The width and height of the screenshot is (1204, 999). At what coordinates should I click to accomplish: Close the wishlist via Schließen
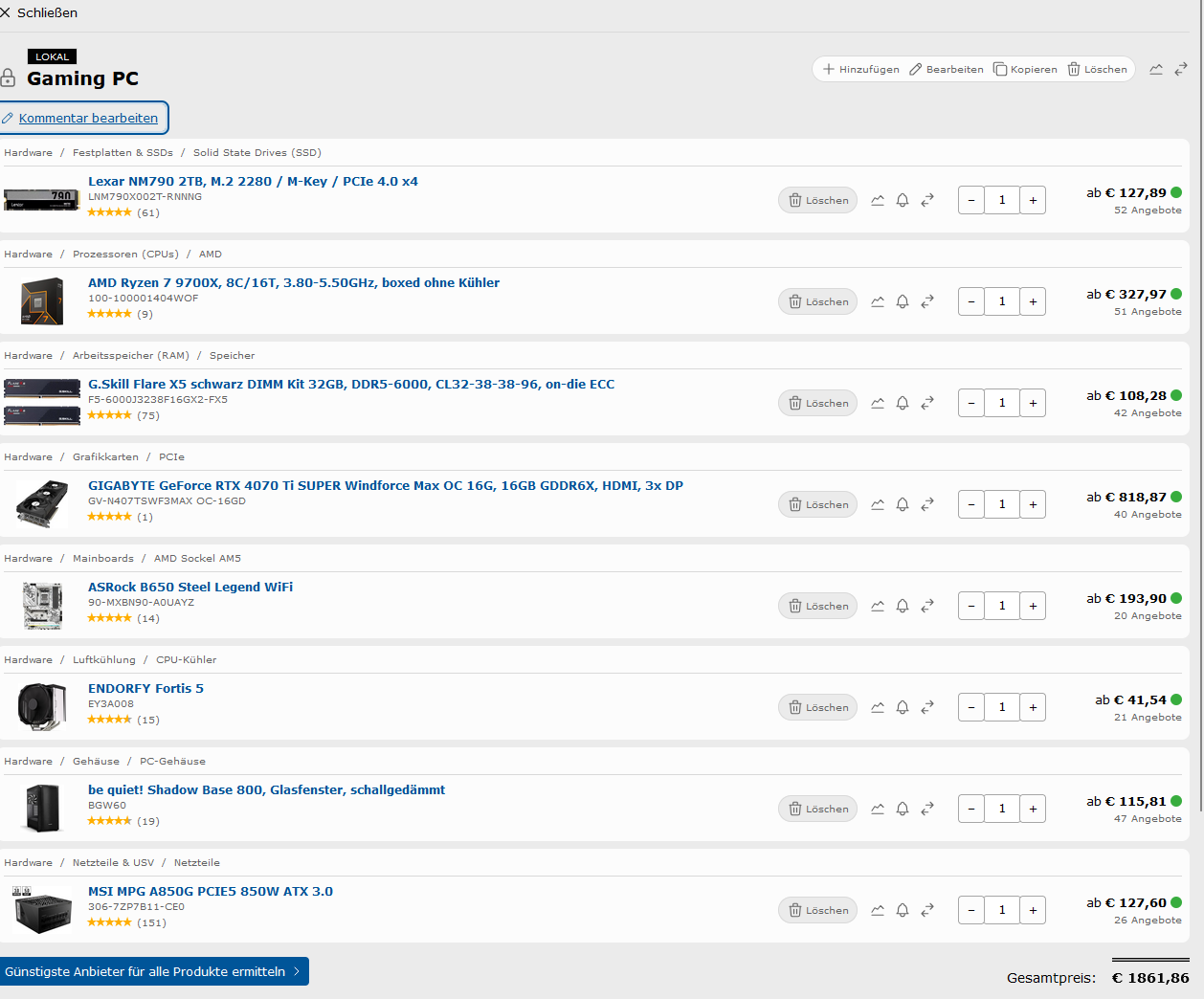(x=39, y=12)
